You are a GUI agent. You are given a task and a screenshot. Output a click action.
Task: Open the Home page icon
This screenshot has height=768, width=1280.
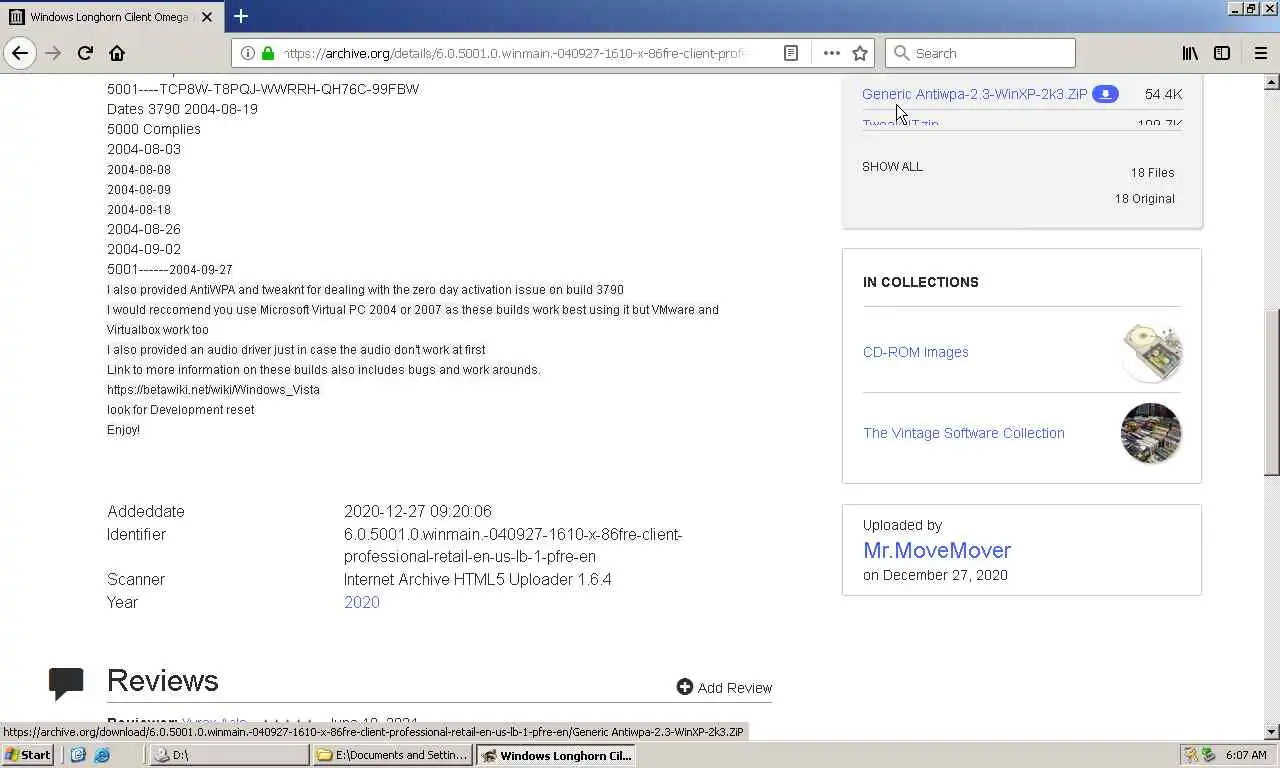coord(117,53)
